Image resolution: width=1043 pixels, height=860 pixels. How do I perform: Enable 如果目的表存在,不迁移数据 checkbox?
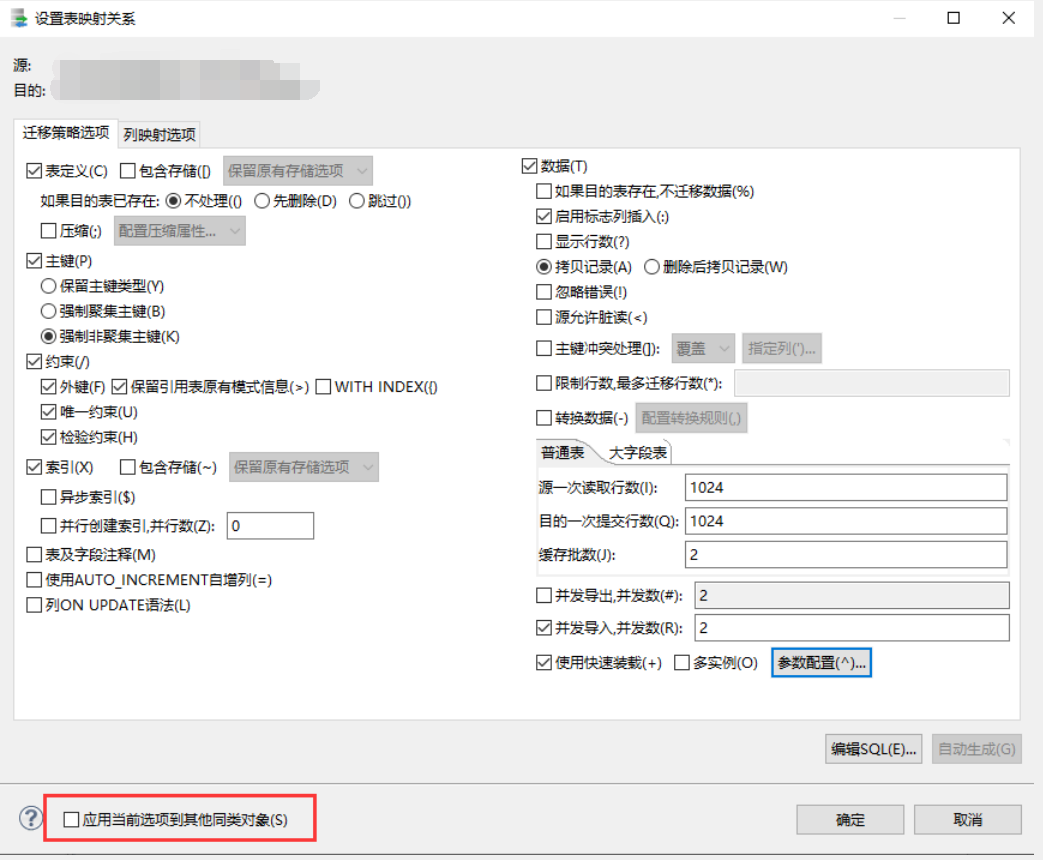pyautogui.click(x=544, y=192)
